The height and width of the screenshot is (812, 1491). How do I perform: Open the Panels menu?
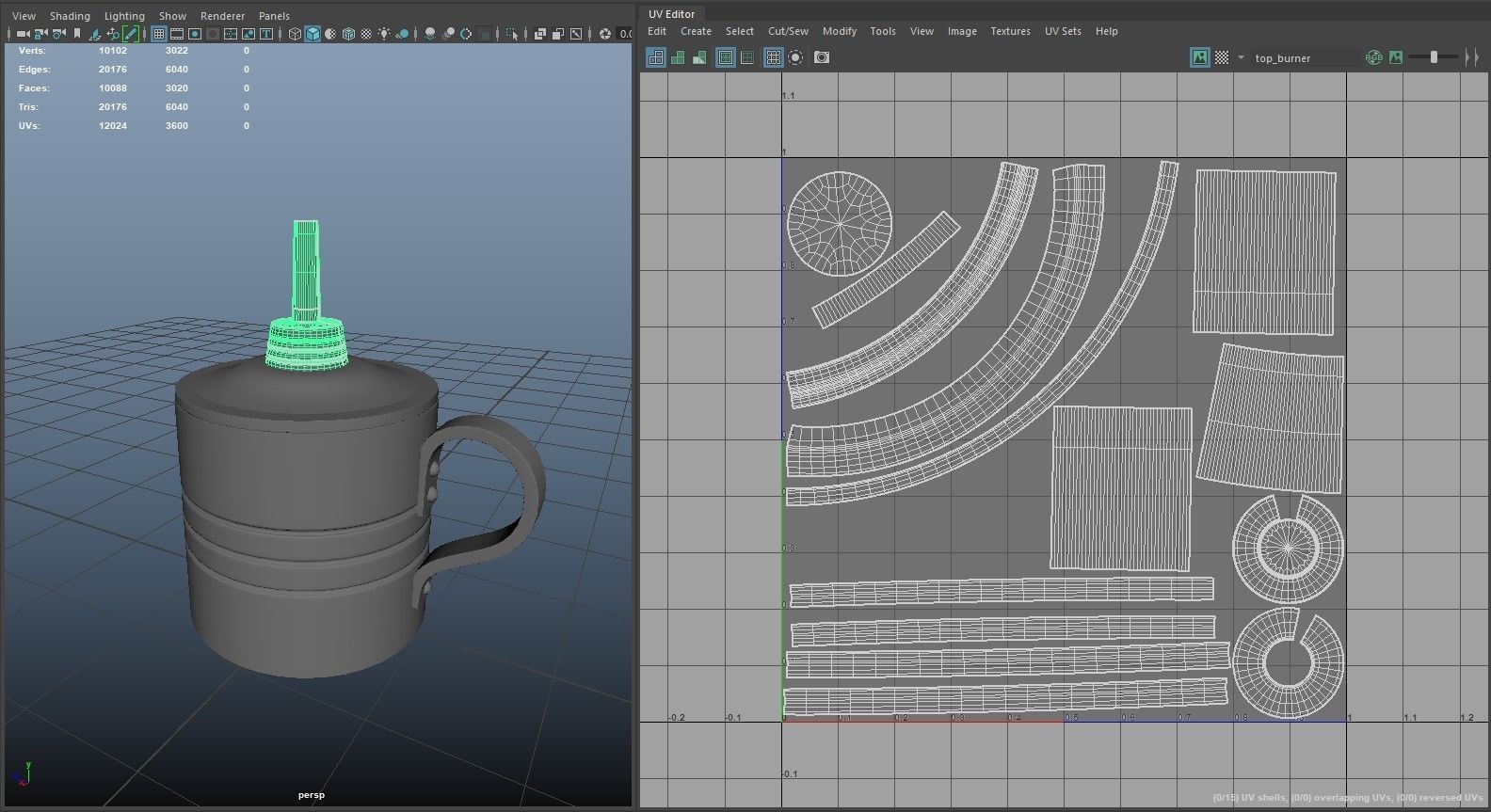274,16
